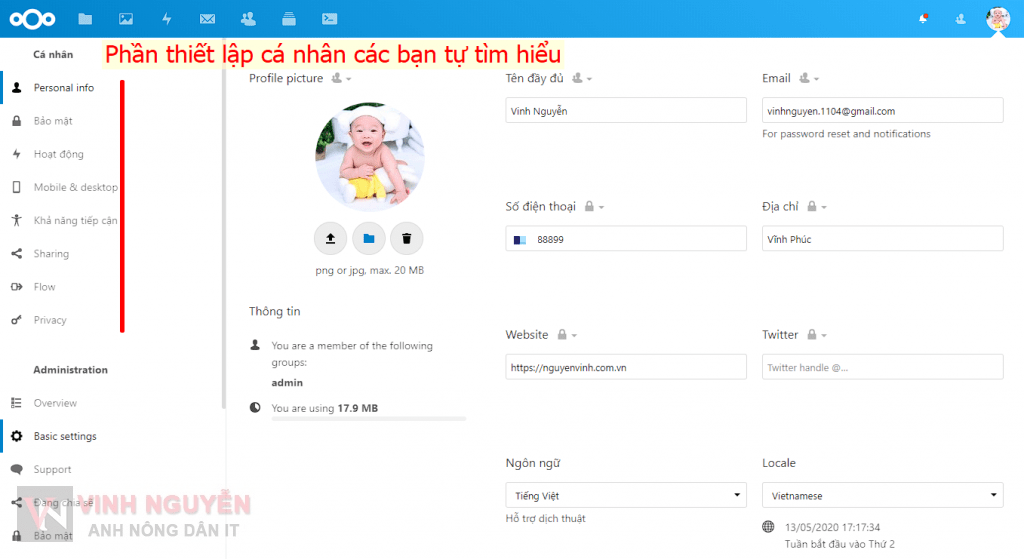Open the Files app in top bar
This screenshot has width=1024, height=559.
click(85, 18)
